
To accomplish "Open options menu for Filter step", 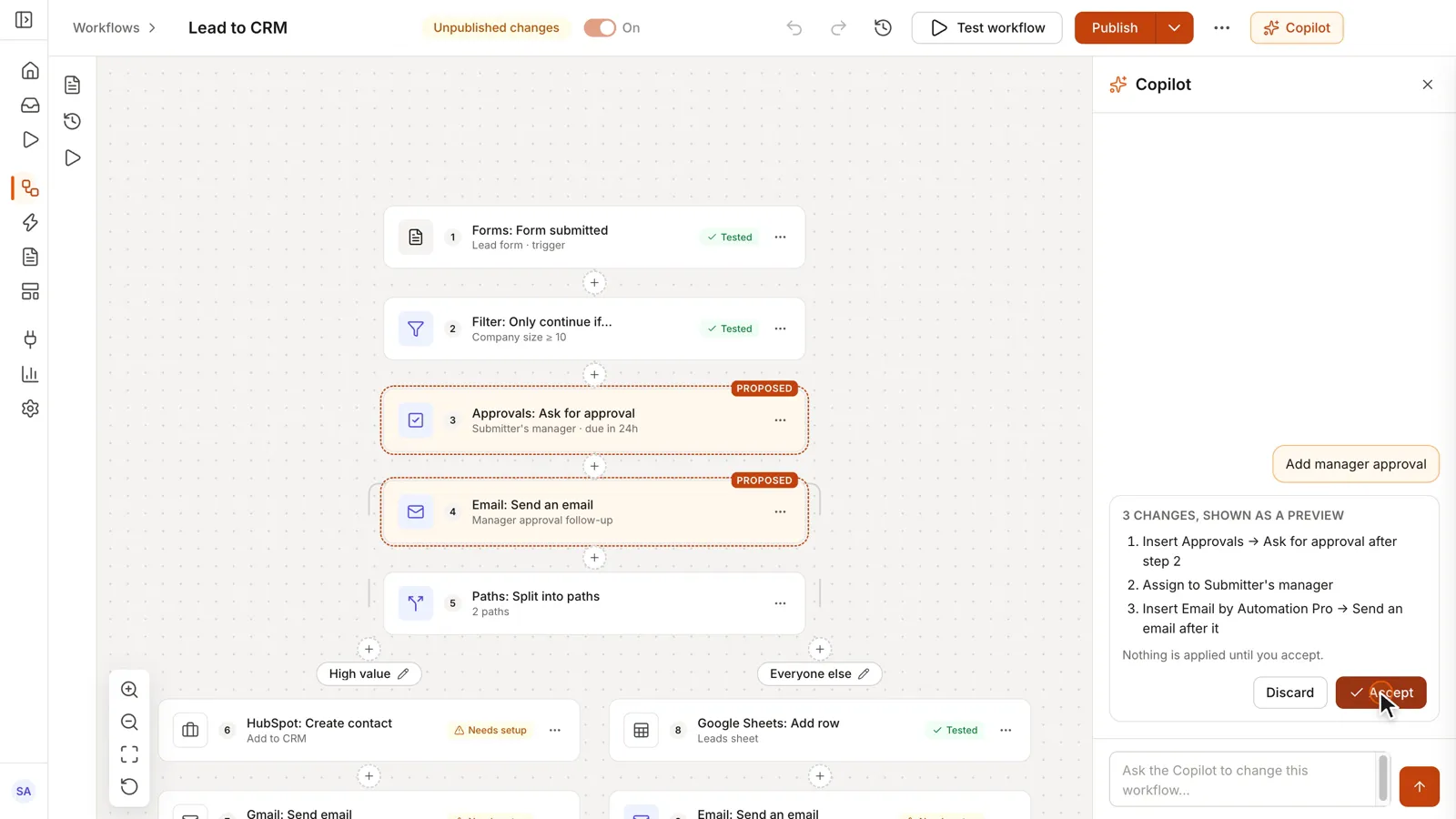I will point(780,329).
